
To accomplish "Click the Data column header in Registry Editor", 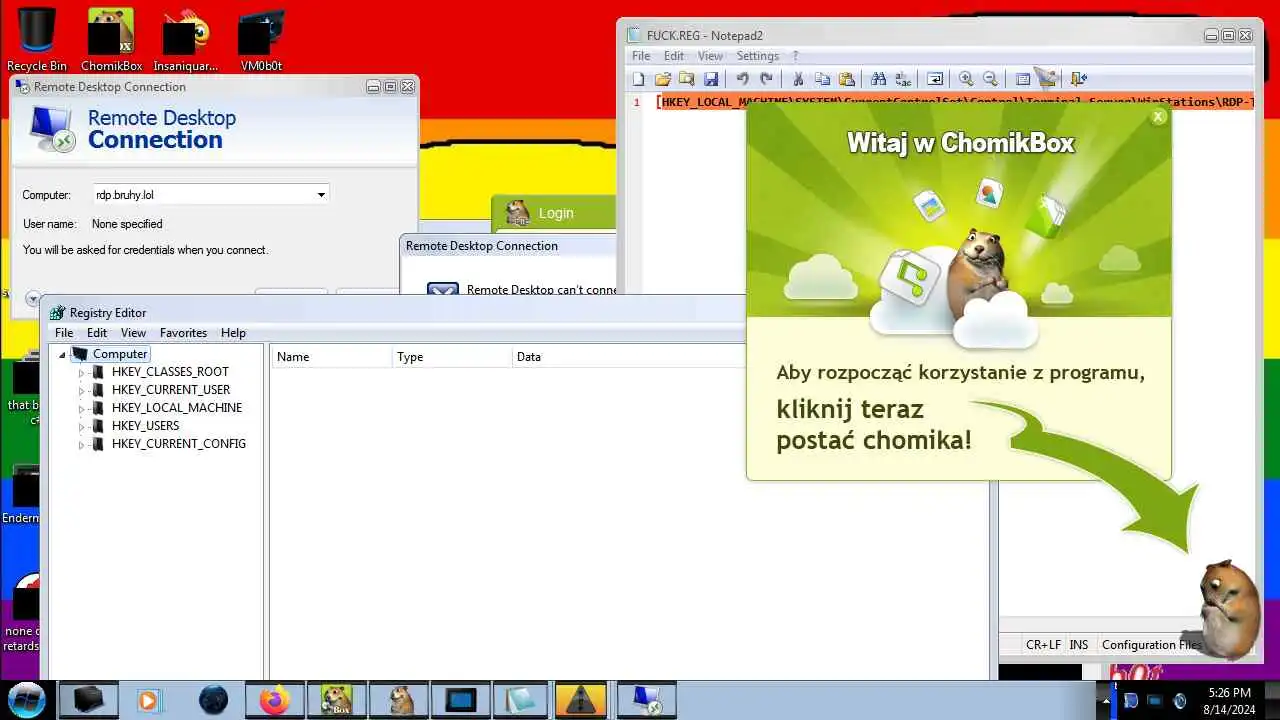I will click(x=628, y=357).
